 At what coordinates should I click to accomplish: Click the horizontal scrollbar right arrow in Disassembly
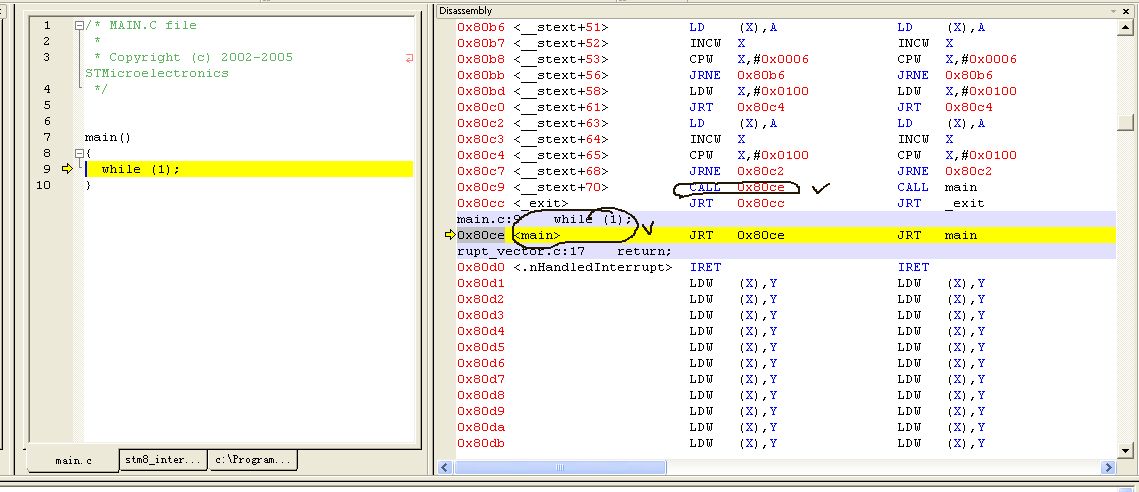[1108, 467]
